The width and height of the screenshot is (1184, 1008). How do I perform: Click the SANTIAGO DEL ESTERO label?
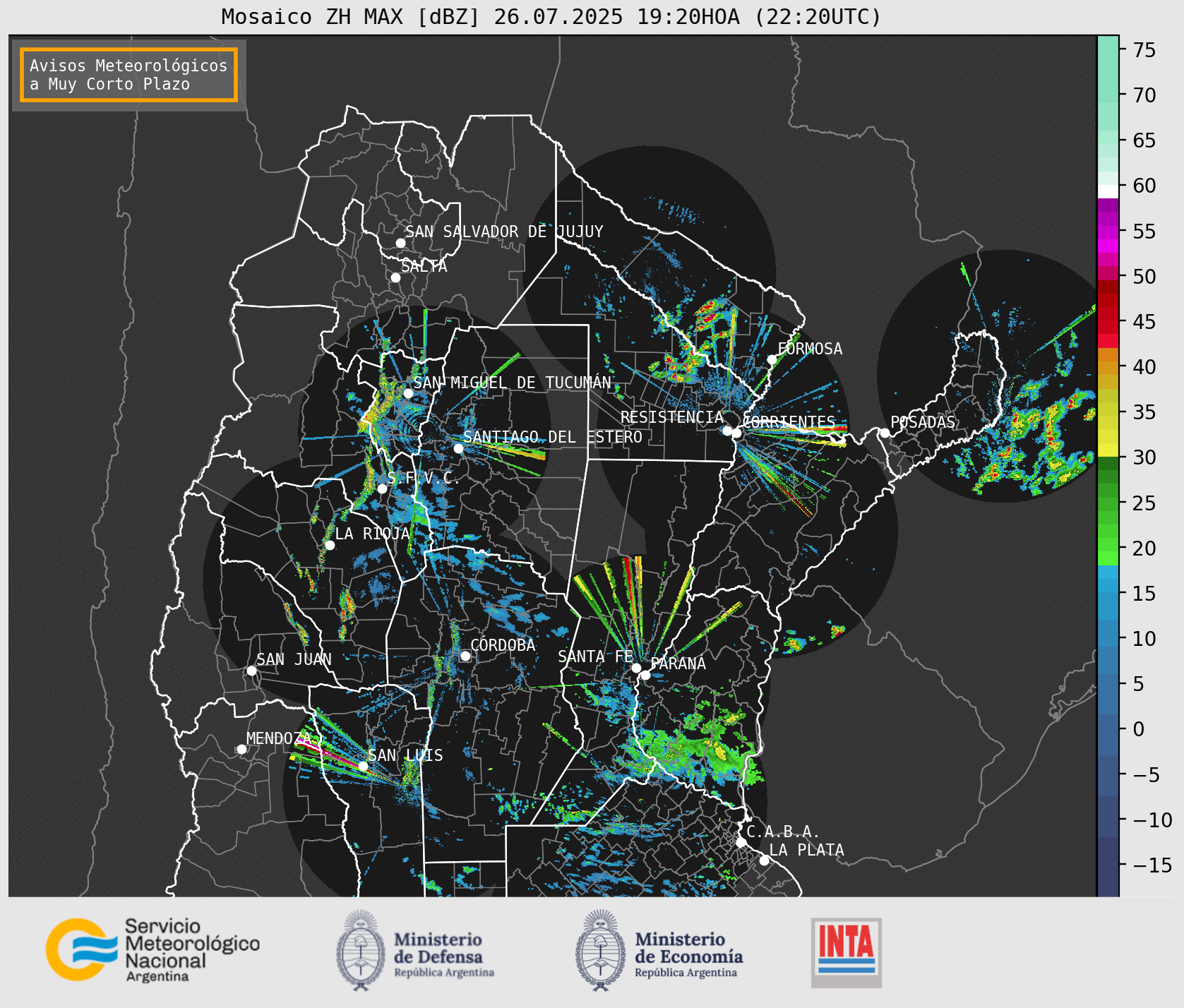coord(553,437)
